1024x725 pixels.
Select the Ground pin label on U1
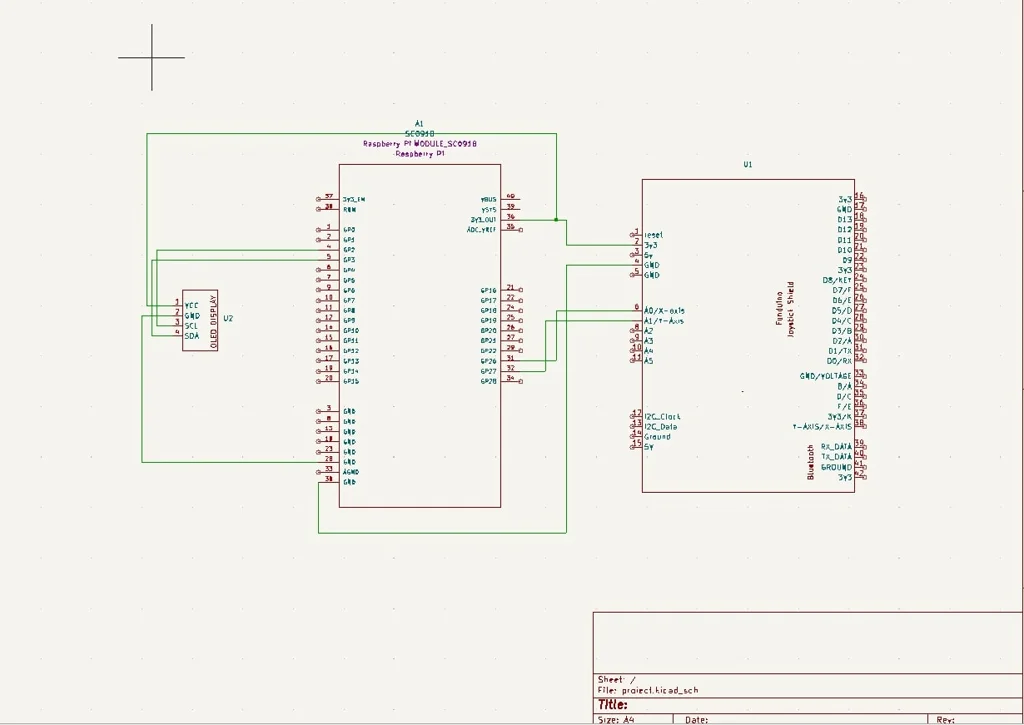coord(658,437)
